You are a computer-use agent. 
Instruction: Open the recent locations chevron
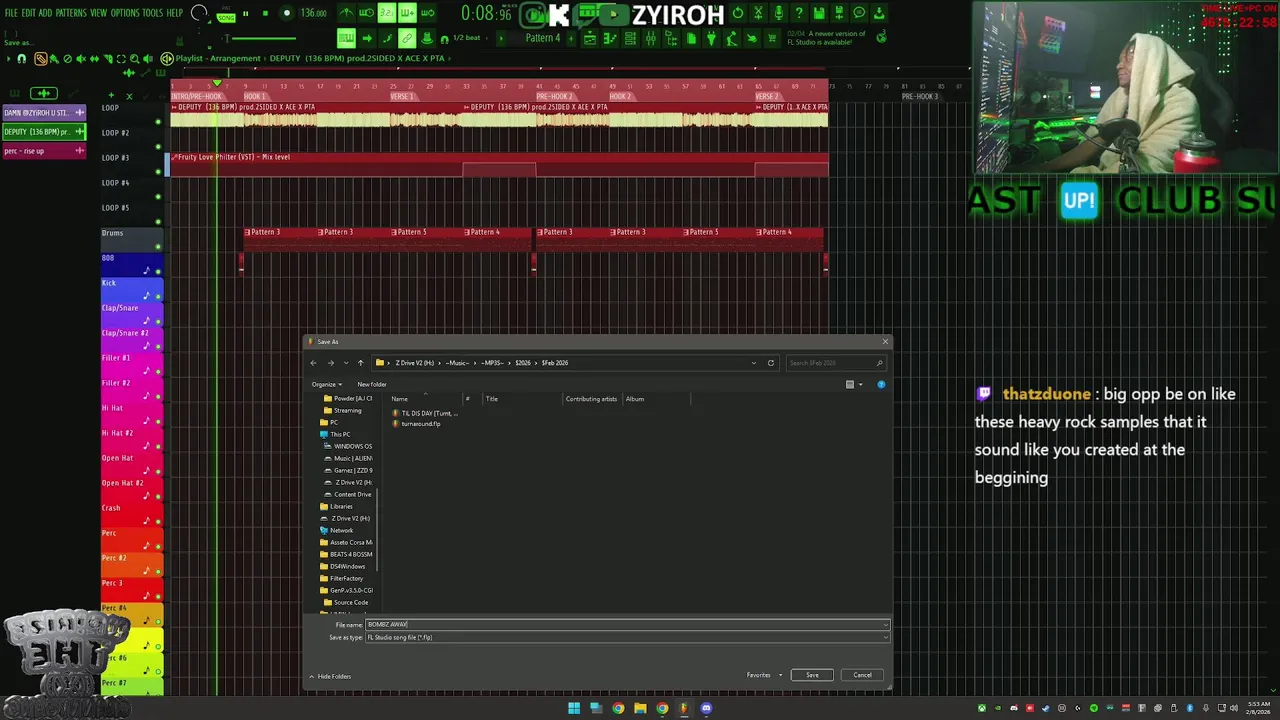345,363
